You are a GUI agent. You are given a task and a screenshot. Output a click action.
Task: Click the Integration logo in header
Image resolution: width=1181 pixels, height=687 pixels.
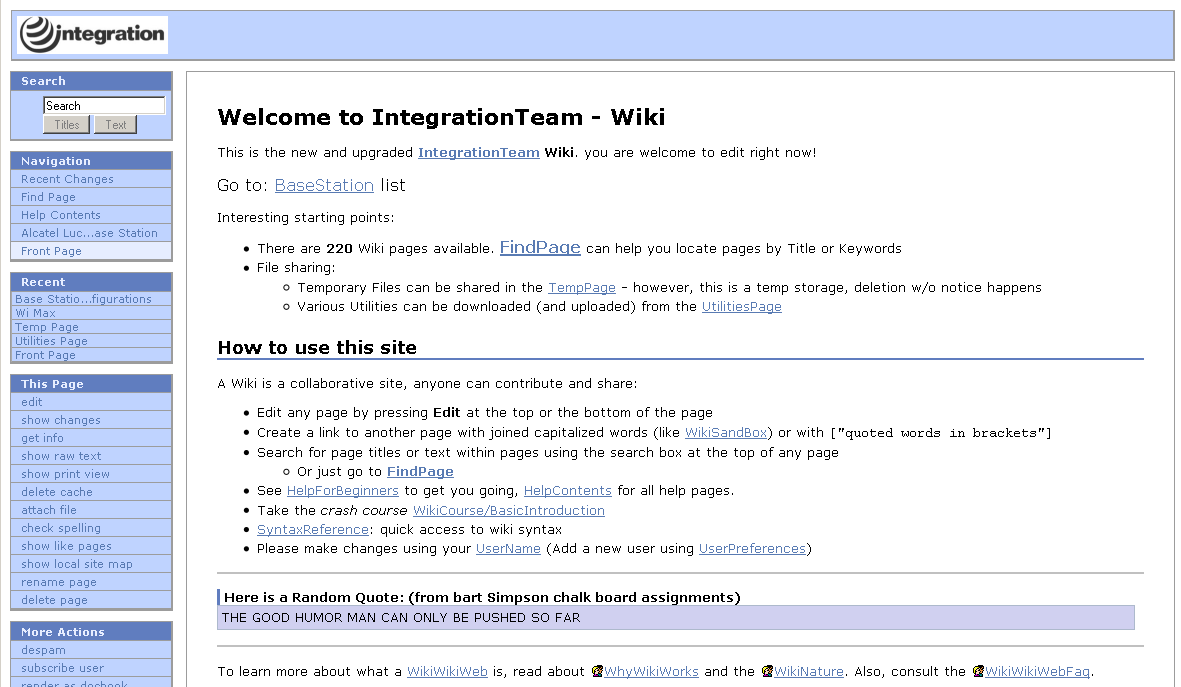click(92, 35)
